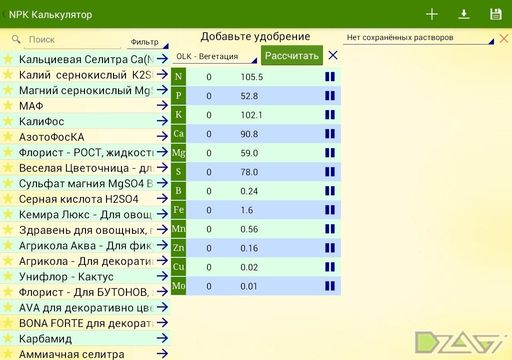Screen dimensions: 512x360
Task: Open the Нет сохранённых растворов dropdown
Action: coord(419,38)
